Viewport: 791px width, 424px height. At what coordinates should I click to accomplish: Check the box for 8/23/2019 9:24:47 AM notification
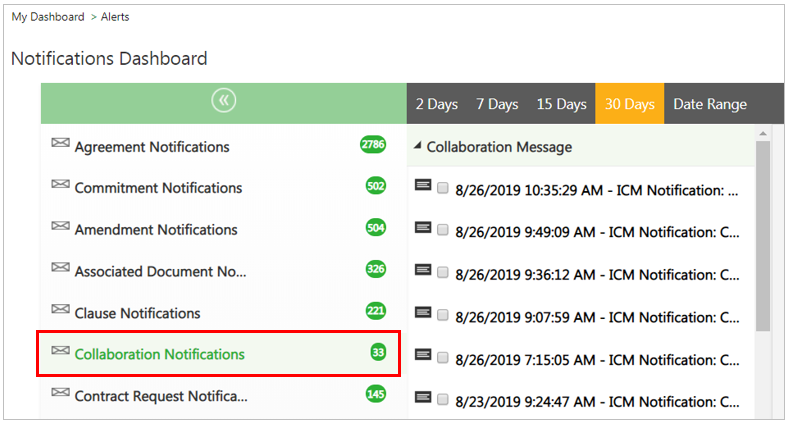click(x=443, y=397)
